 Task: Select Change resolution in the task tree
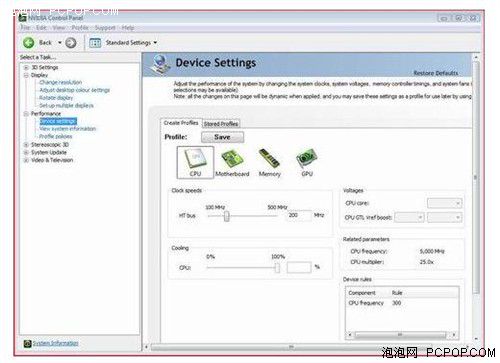60,82
